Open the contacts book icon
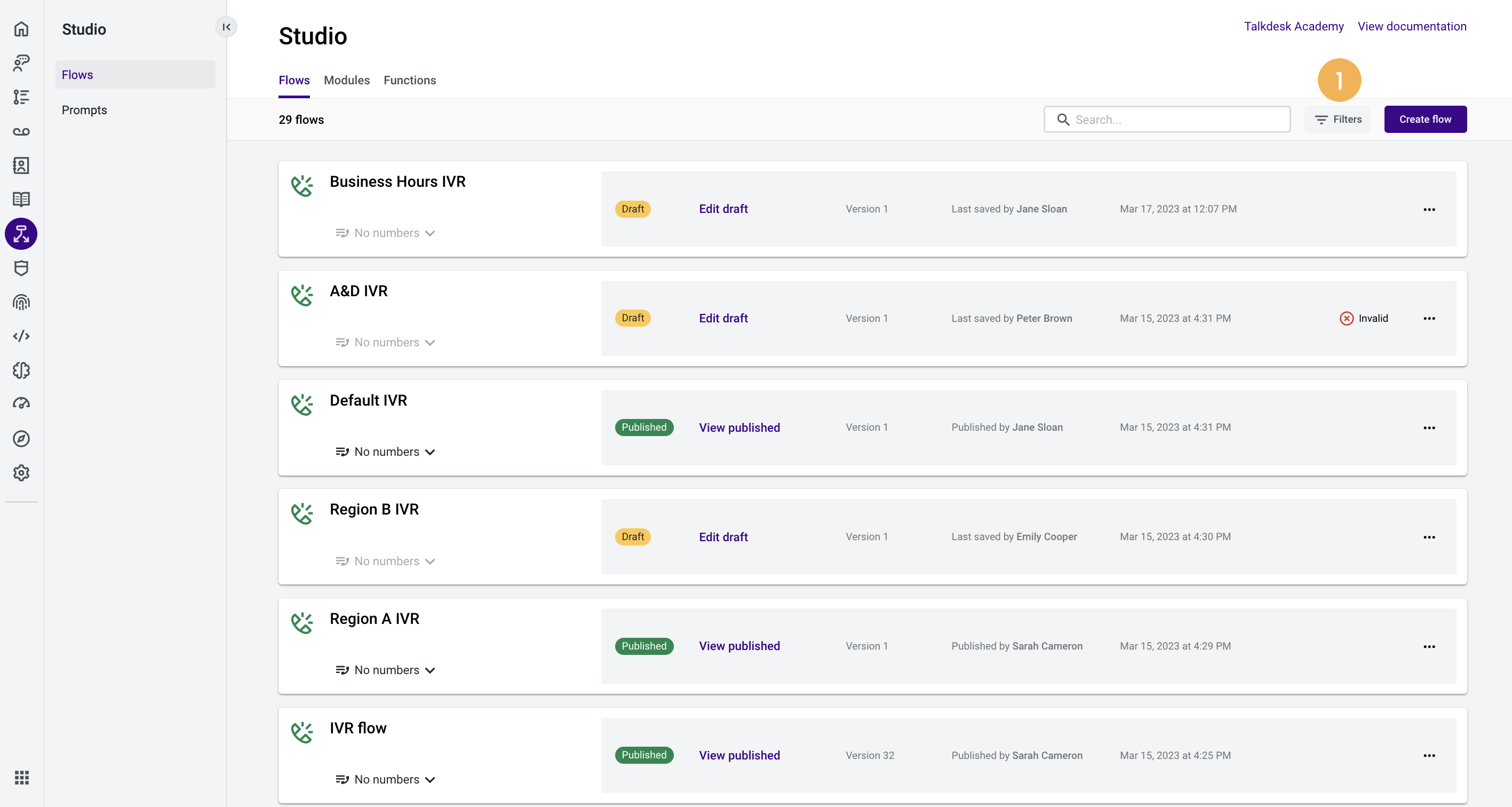The height and width of the screenshot is (807, 1512). pos(21,165)
